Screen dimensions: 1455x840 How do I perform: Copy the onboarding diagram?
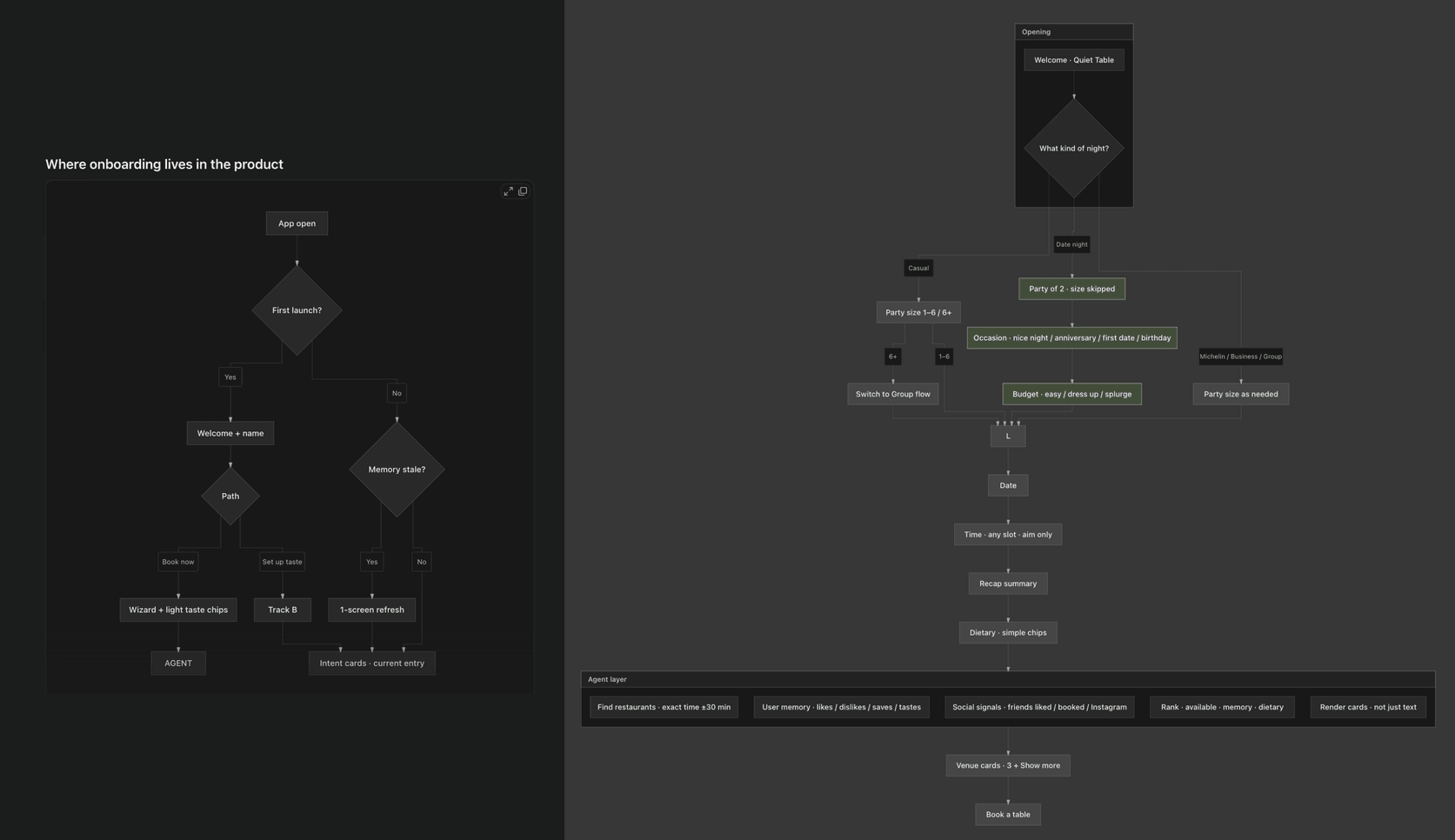(x=523, y=191)
